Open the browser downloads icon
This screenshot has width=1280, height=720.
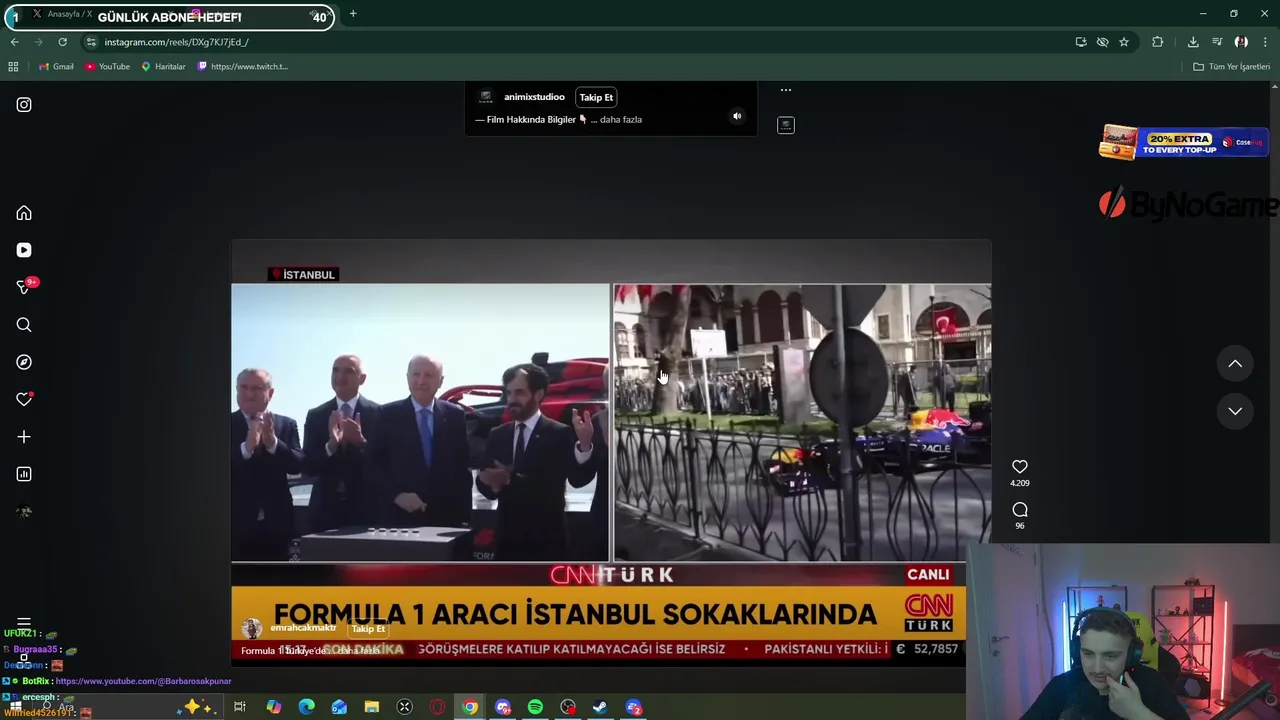click(x=1193, y=42)
